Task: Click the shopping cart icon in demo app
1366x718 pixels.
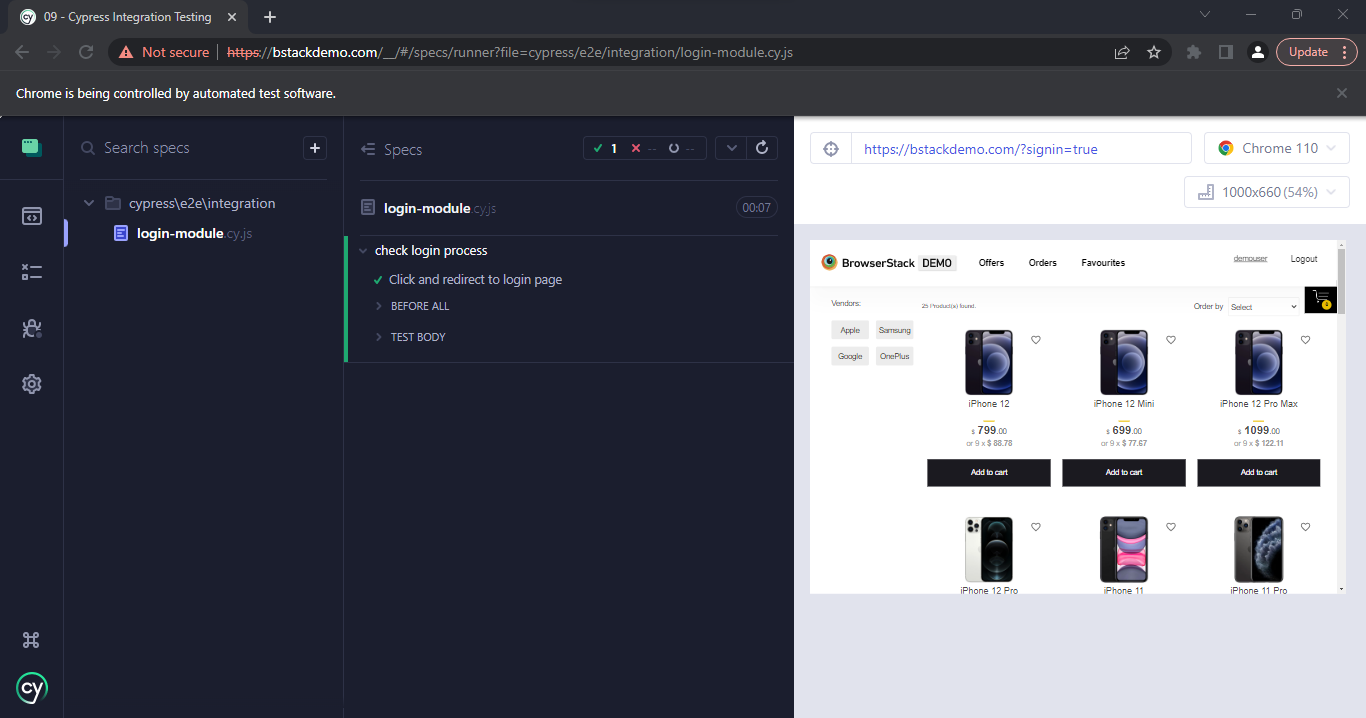Action: pos(1320,299)
